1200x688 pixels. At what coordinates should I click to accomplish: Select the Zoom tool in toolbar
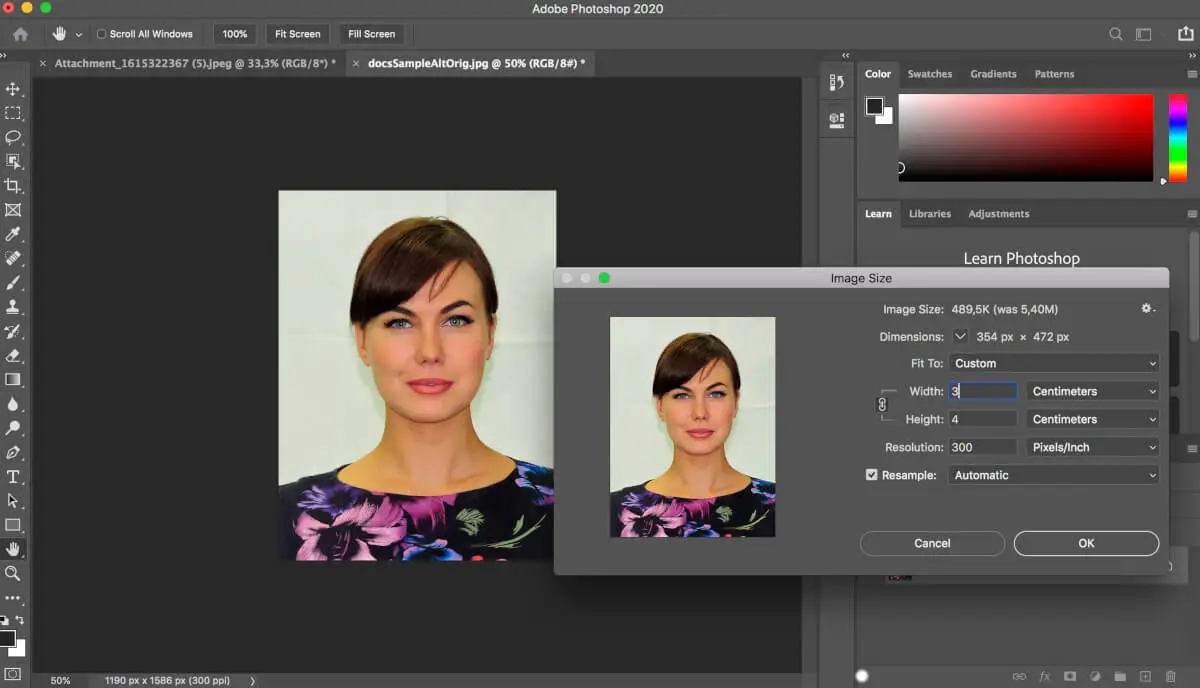tap(13, 573)
